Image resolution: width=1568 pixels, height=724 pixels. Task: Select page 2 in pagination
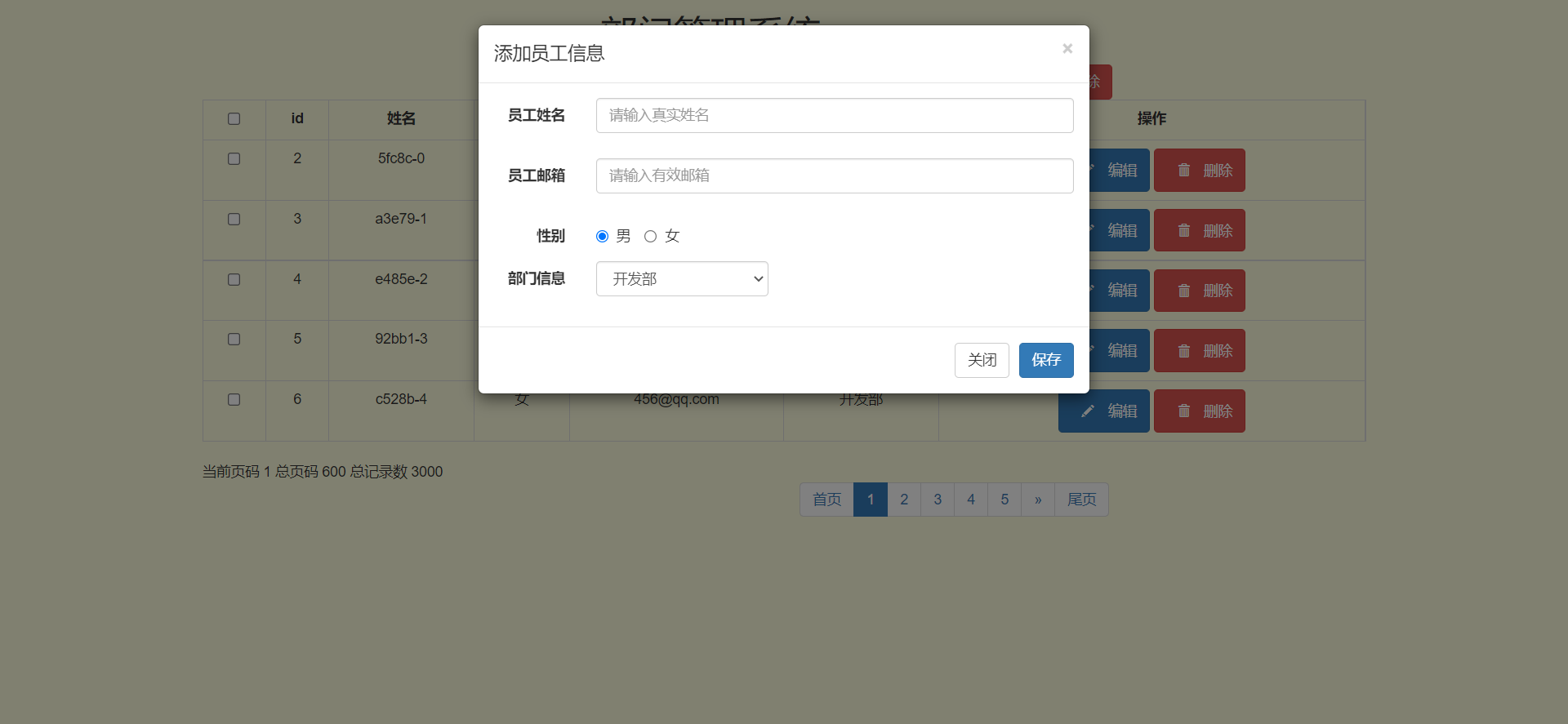[x=904, y=500]
